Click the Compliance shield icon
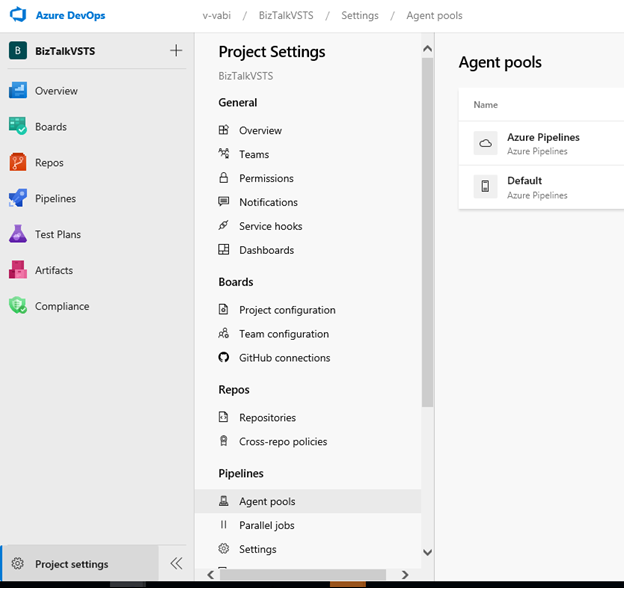 tap(18, 306)
